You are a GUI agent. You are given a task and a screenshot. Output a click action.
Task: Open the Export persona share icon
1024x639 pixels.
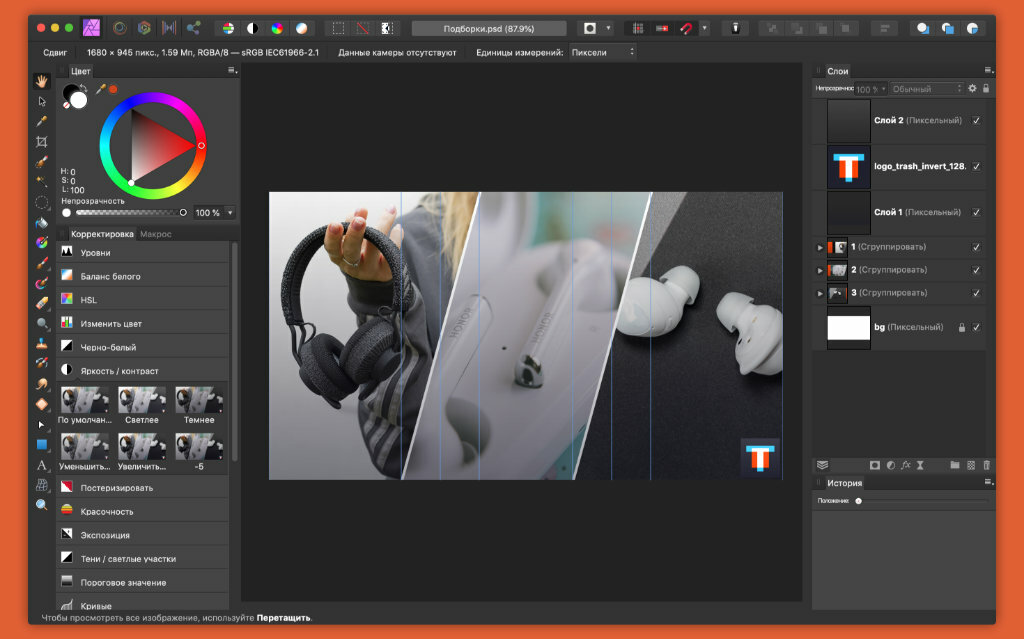[193, 28]
